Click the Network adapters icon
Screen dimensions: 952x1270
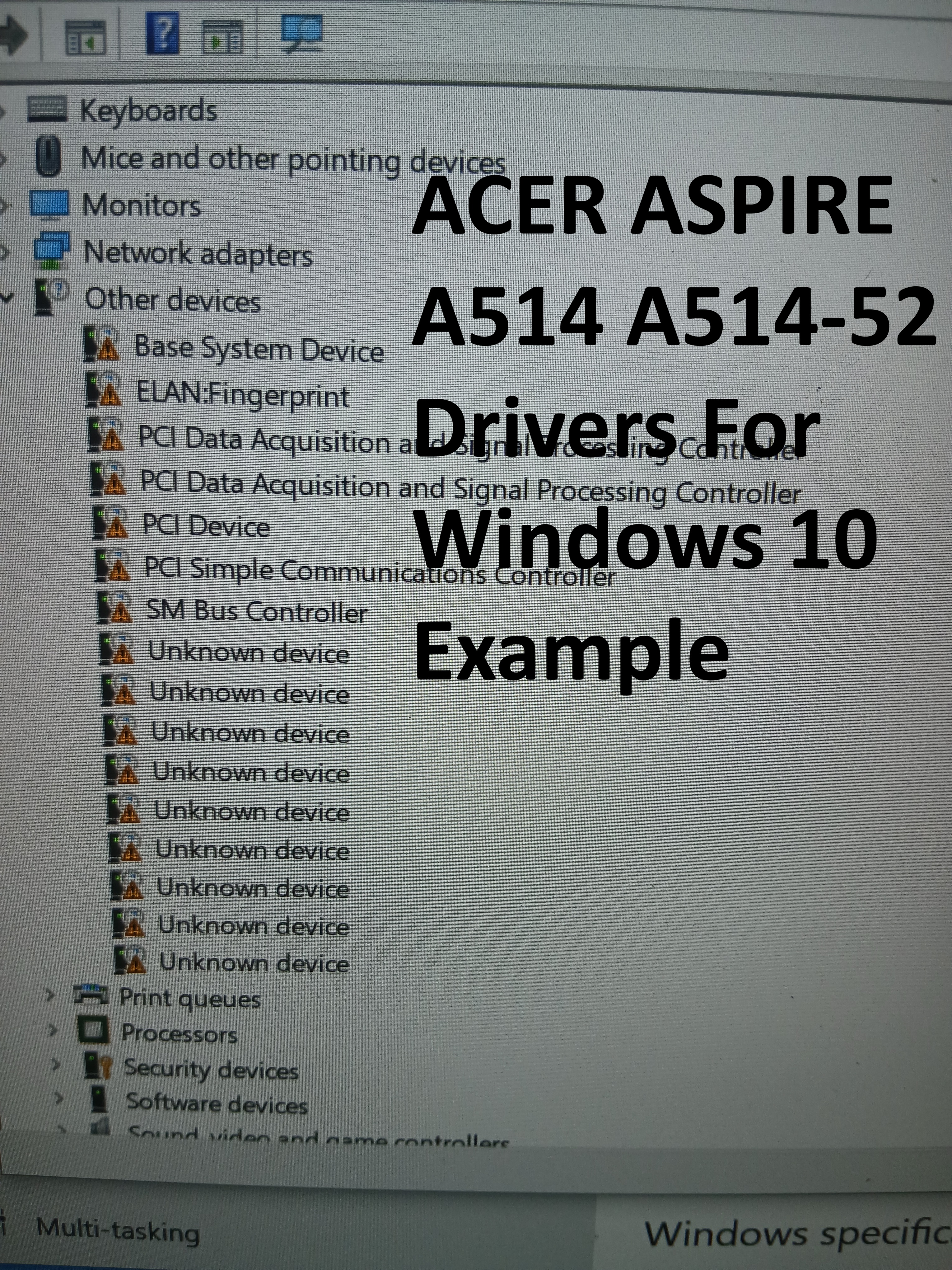click(52, 251)
